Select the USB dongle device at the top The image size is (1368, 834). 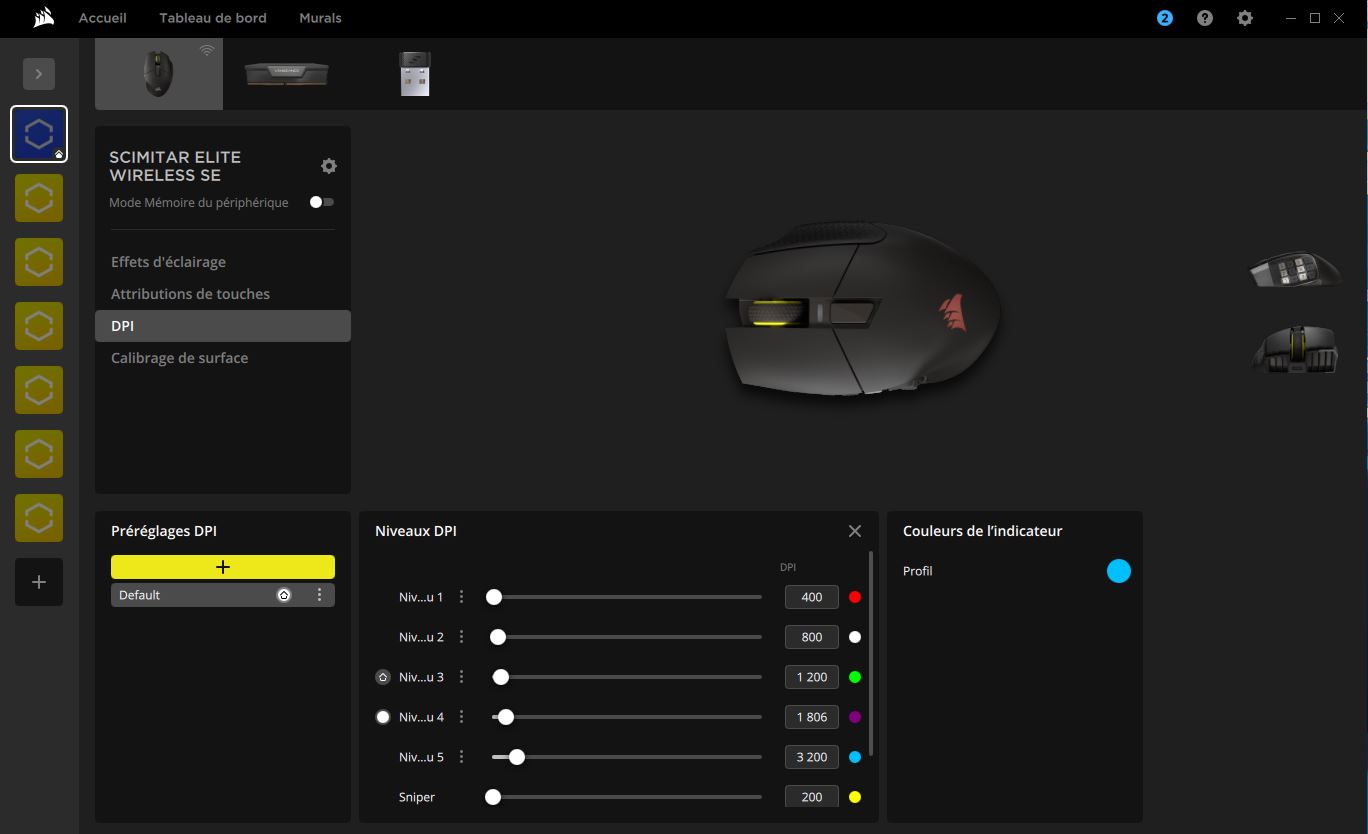click(x=415, y=72)
